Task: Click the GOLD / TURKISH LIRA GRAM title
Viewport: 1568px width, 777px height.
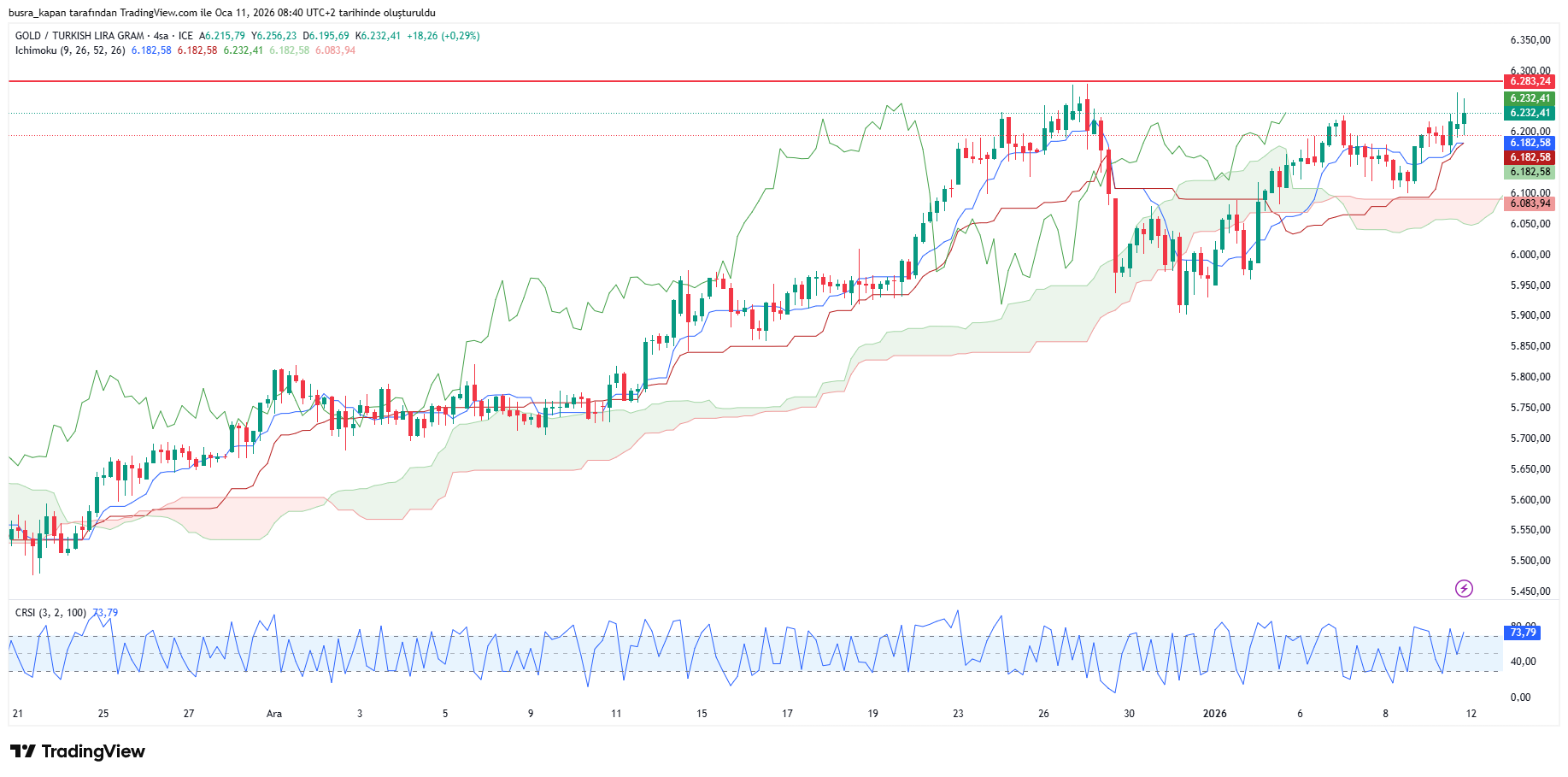Action: coord(79,36)
